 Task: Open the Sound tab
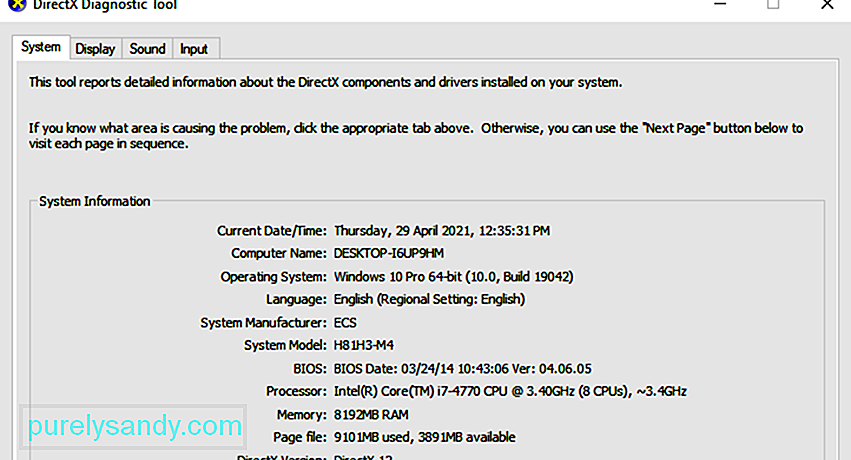click(147, 49)
